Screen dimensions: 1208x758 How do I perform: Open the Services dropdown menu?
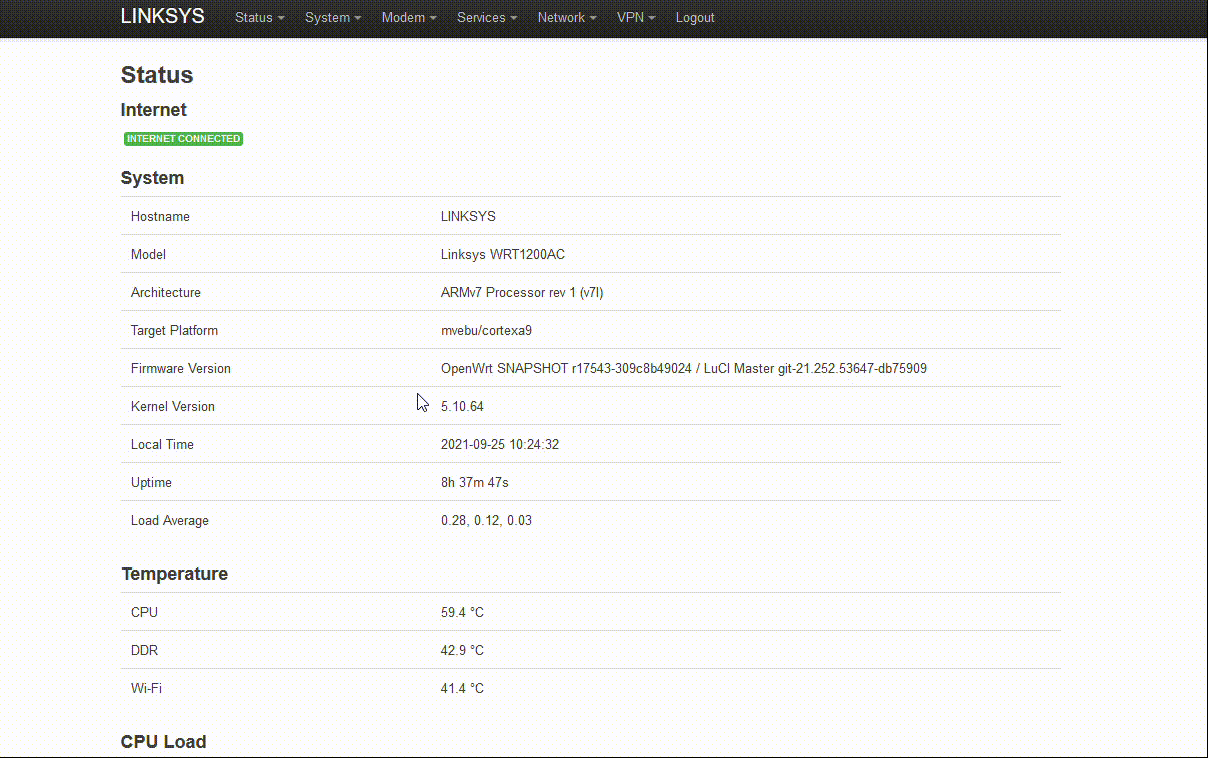coord(487,17)
